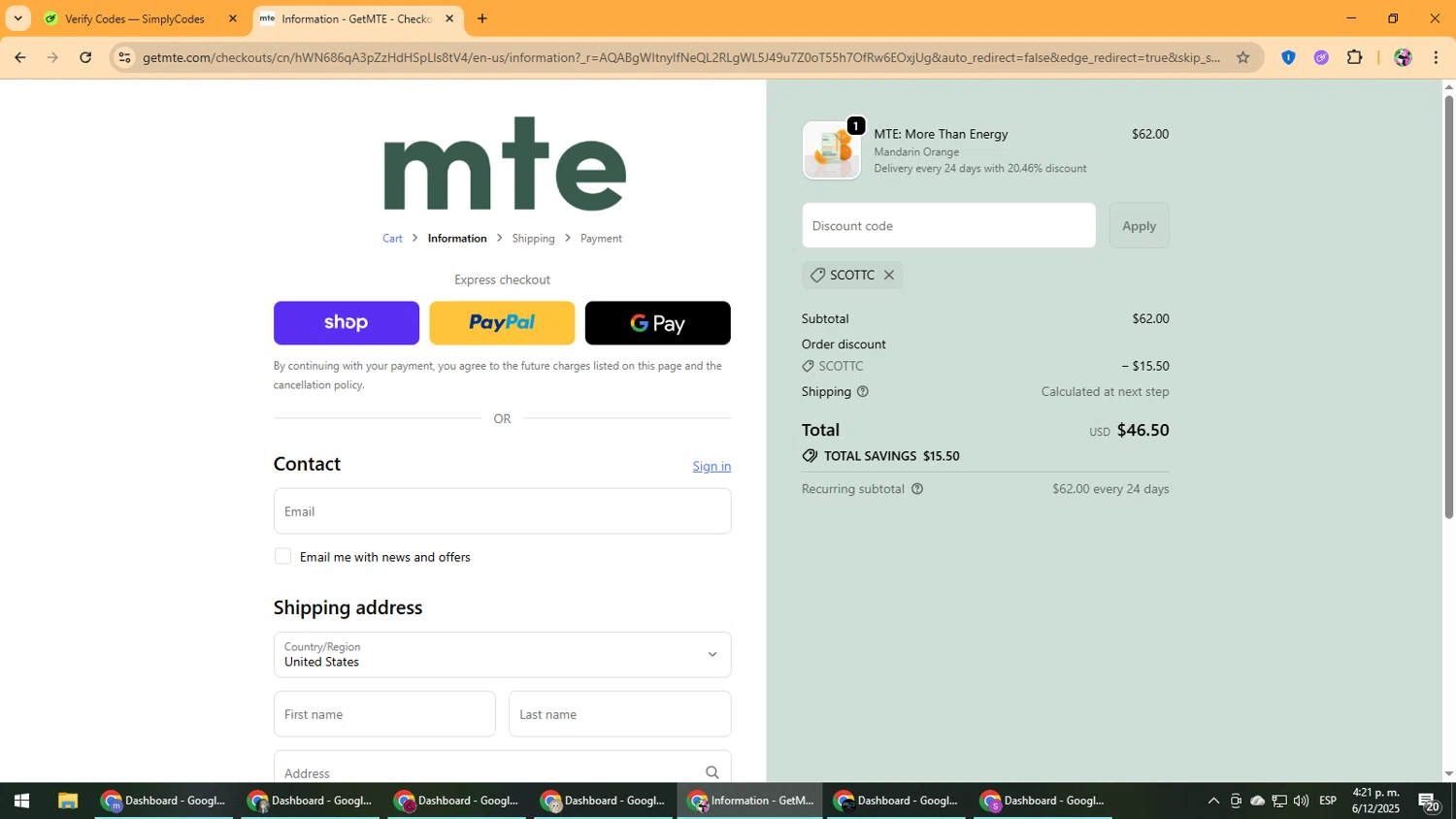Open the volume speaker tray icon
The width and height of the screenshot is (1456, 819).
tap(1301, 801)
